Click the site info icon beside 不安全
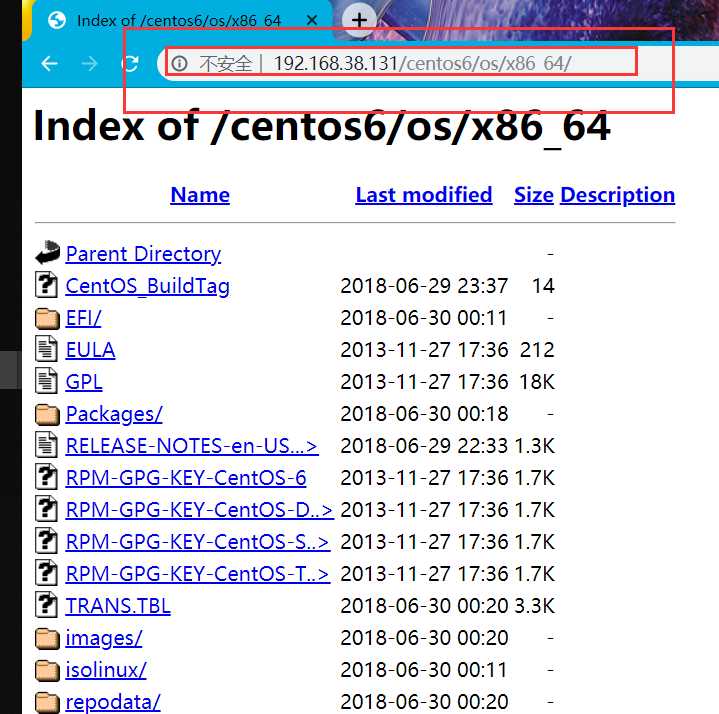 (x=179, y=63)
